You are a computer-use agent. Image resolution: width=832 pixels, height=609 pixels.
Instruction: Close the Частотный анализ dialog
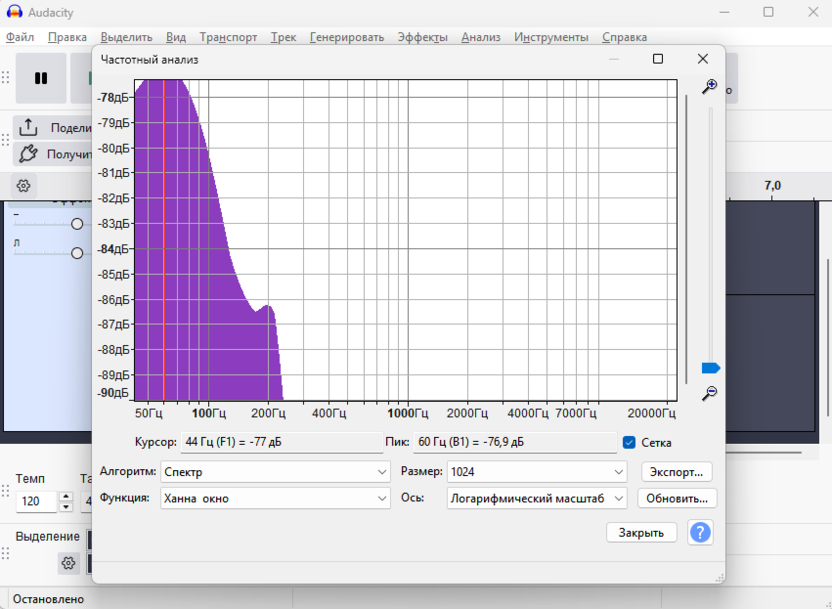[703, 59]
